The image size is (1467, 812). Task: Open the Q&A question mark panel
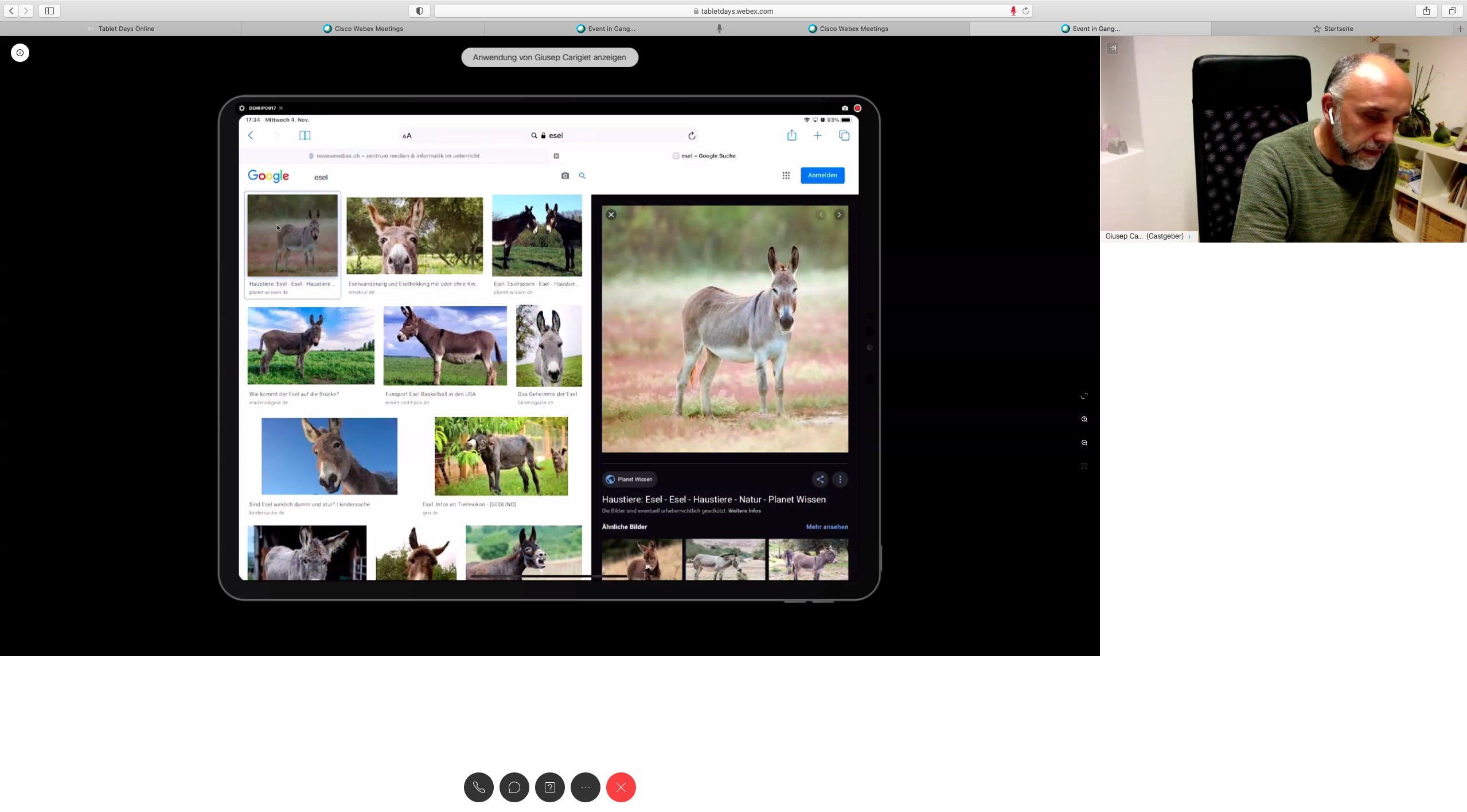tap(549, 787)
